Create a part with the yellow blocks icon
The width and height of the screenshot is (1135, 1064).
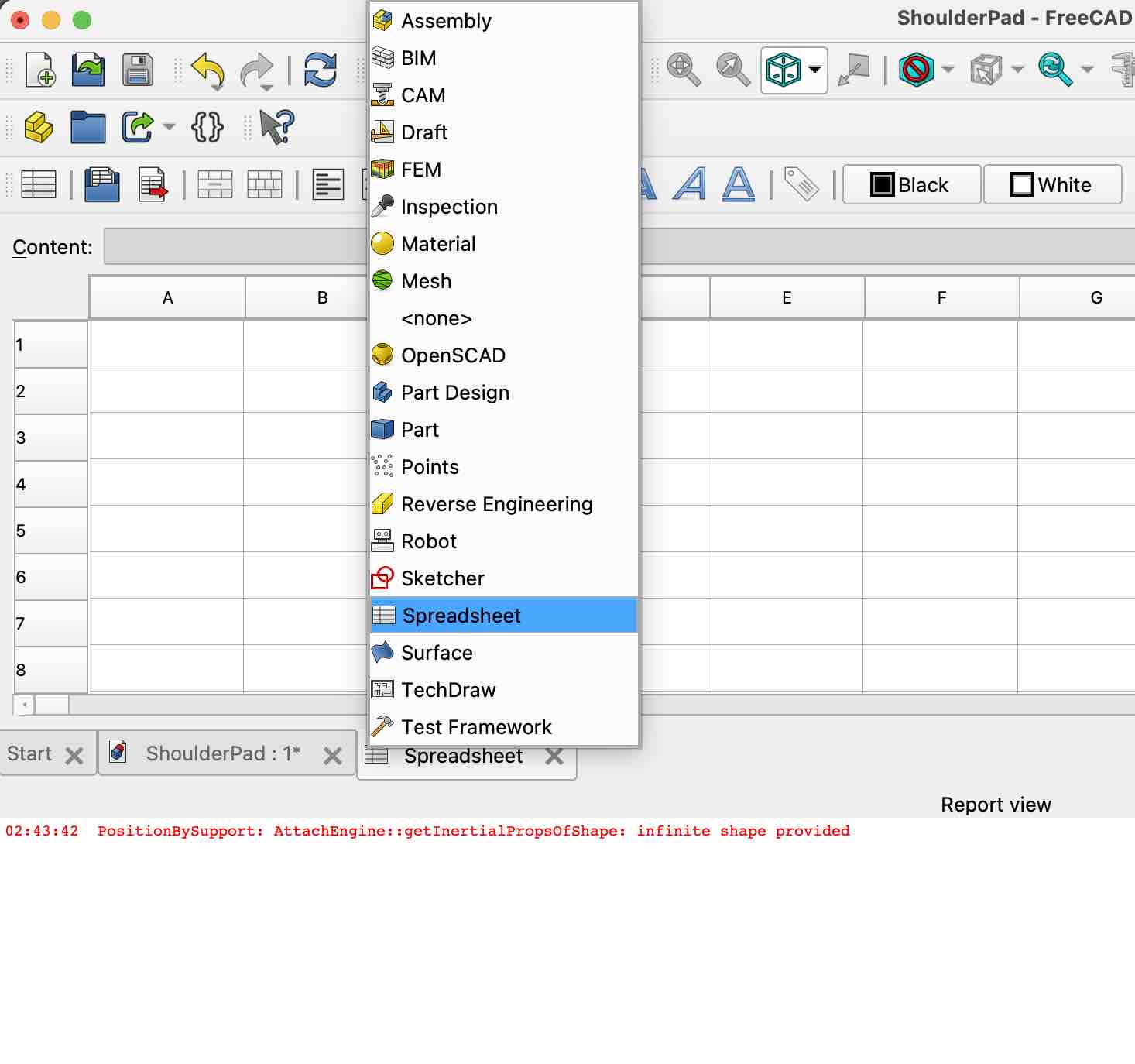[39, 127]
